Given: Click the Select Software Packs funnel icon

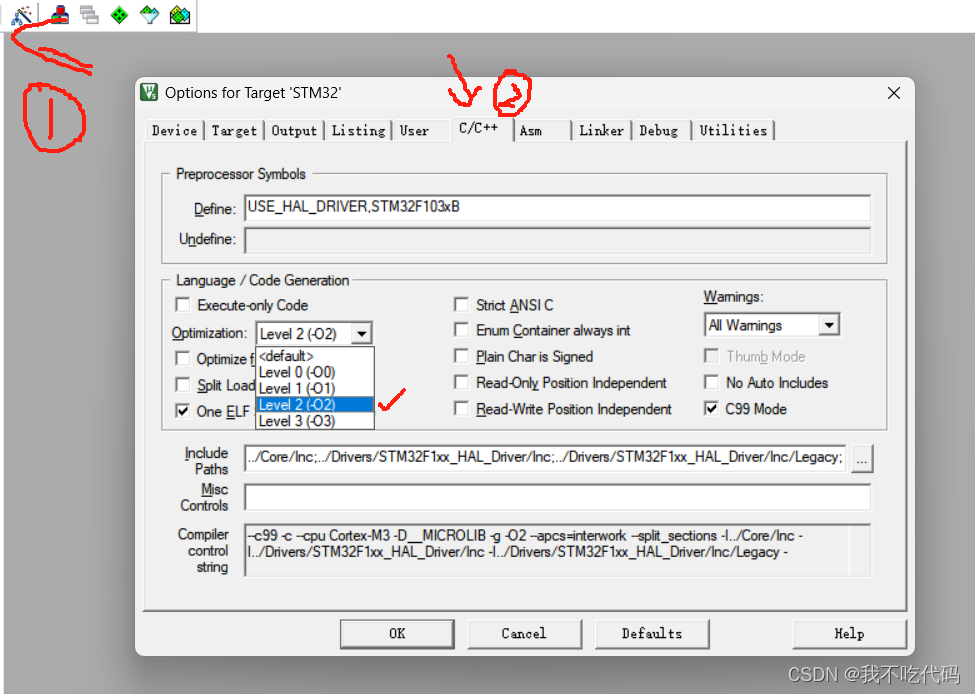Looking at the screenshot, I should [x=148, y=14].
